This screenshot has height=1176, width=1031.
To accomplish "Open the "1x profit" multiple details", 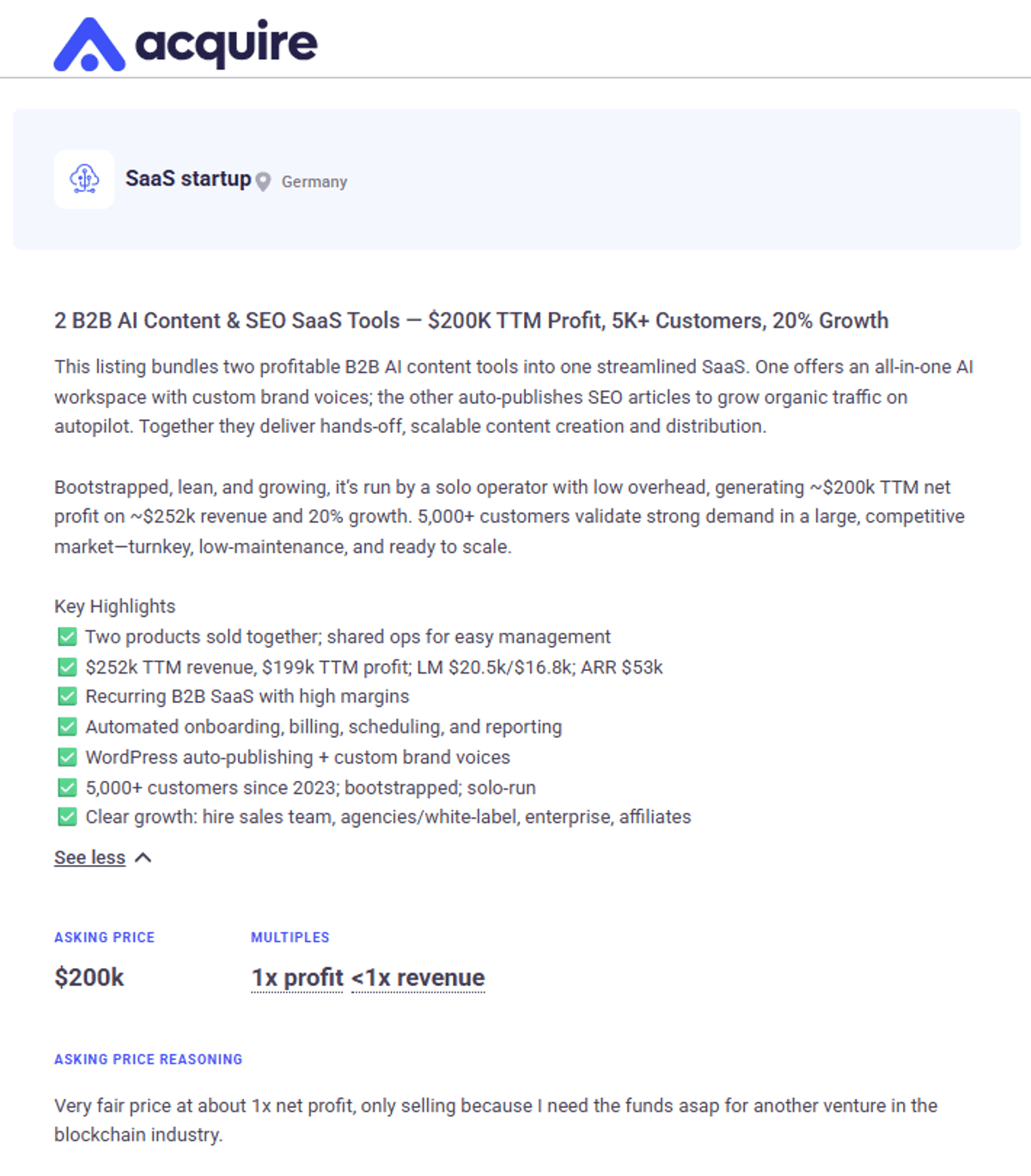I will tap(296, 978).
